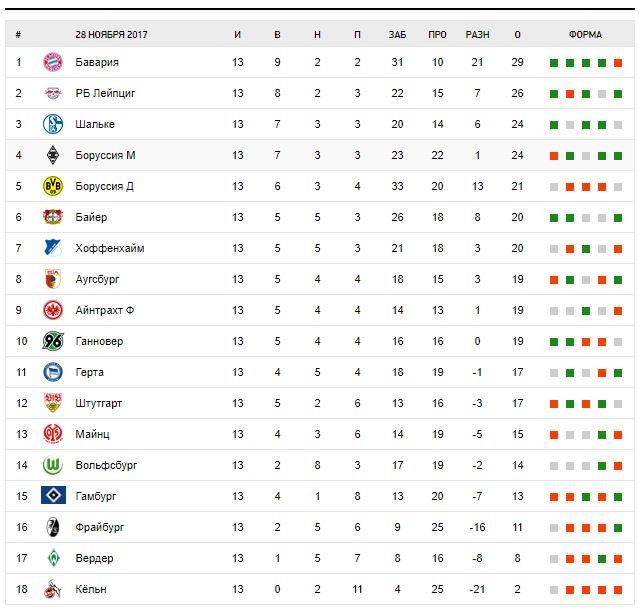Click the Wolfsburg green logo
639x610 pixels.
coord(53,465)
